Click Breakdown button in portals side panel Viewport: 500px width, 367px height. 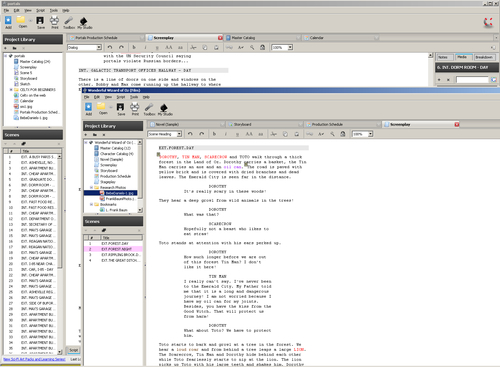[x=484, y=57]
